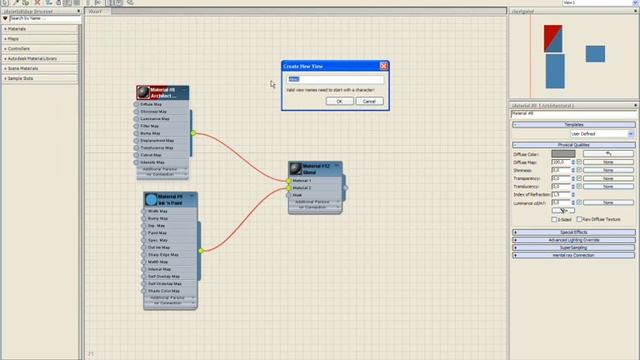Image resolution: width=640 pixels, height=360 pixels.
Task: Enable the Raw Diffuse Texture checkbox
Action: (579, 219)
